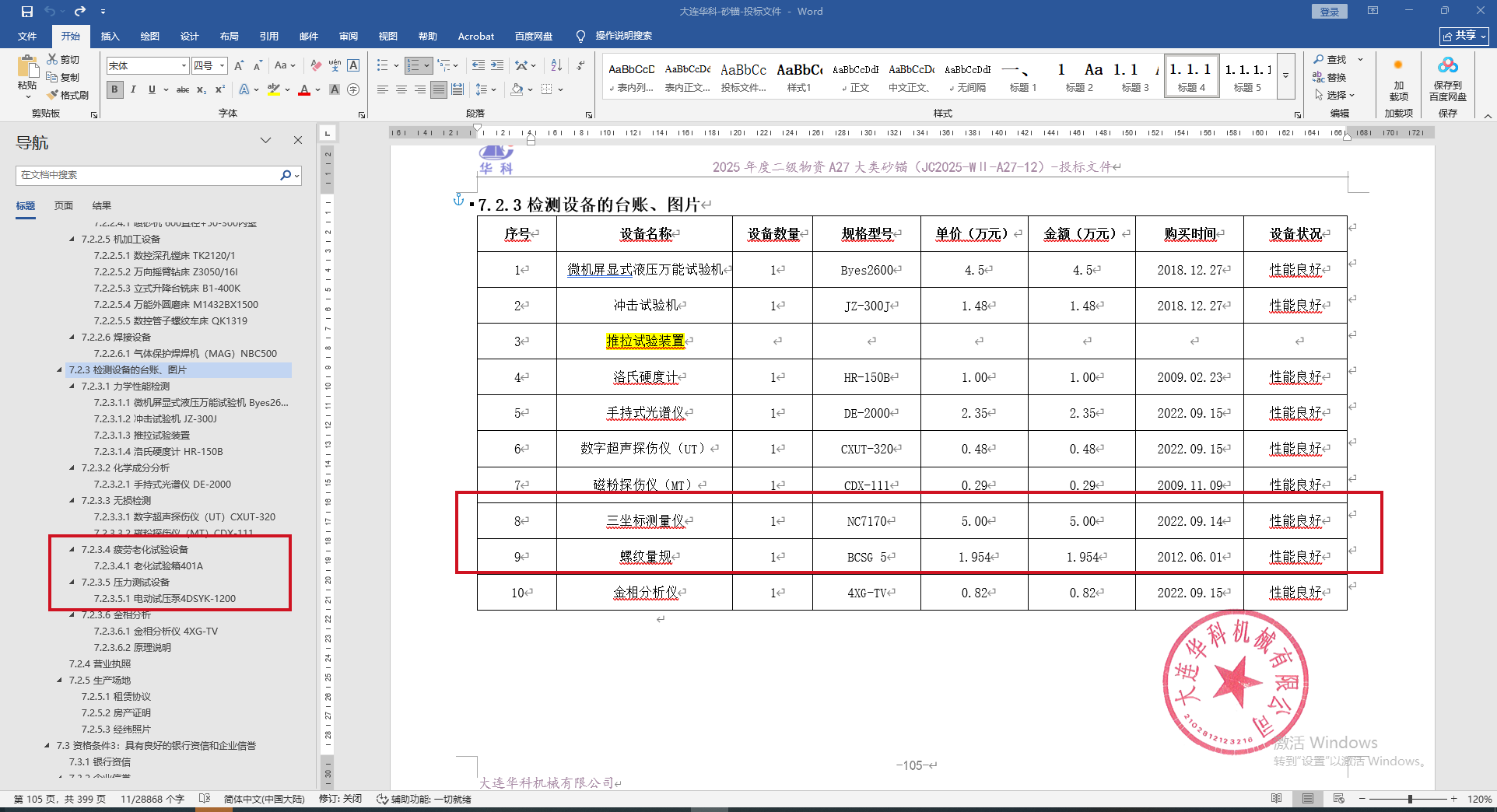
Task: Toggle subscript formatting
Action: tap(202, 89)
